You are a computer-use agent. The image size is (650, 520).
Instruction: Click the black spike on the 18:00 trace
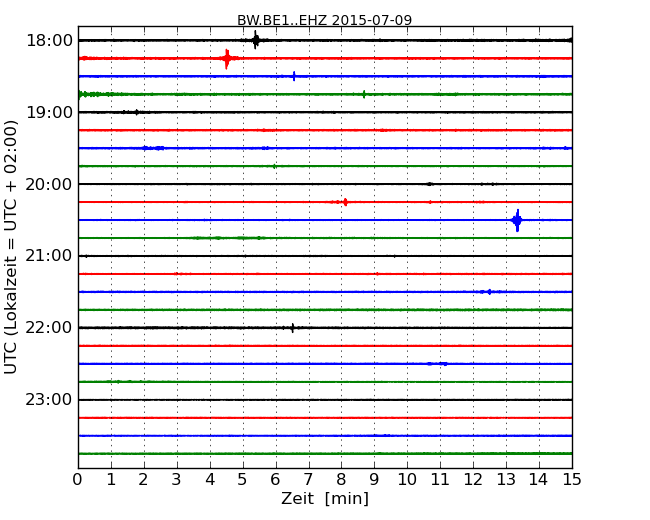(256, 40)
